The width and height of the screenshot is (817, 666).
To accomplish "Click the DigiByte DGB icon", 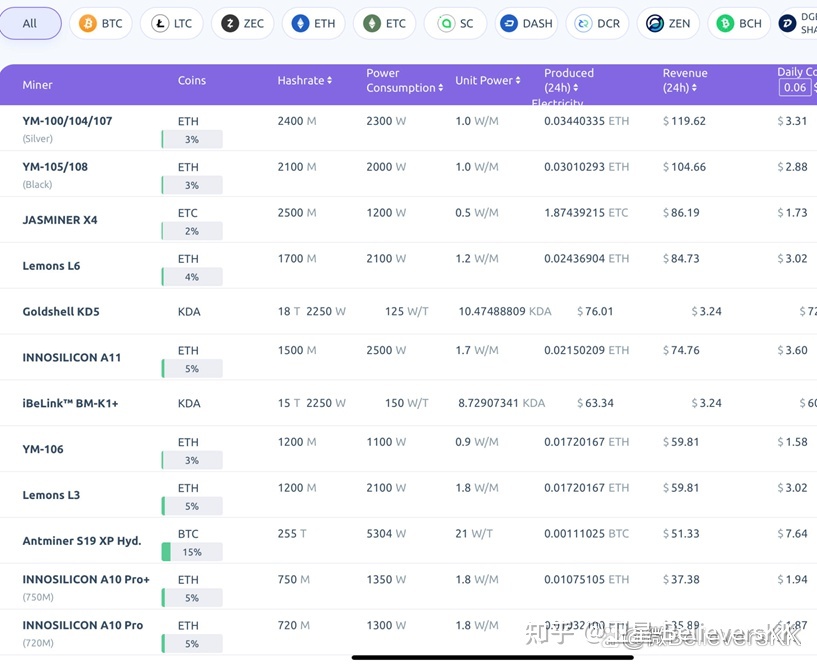I will point(787,23).
